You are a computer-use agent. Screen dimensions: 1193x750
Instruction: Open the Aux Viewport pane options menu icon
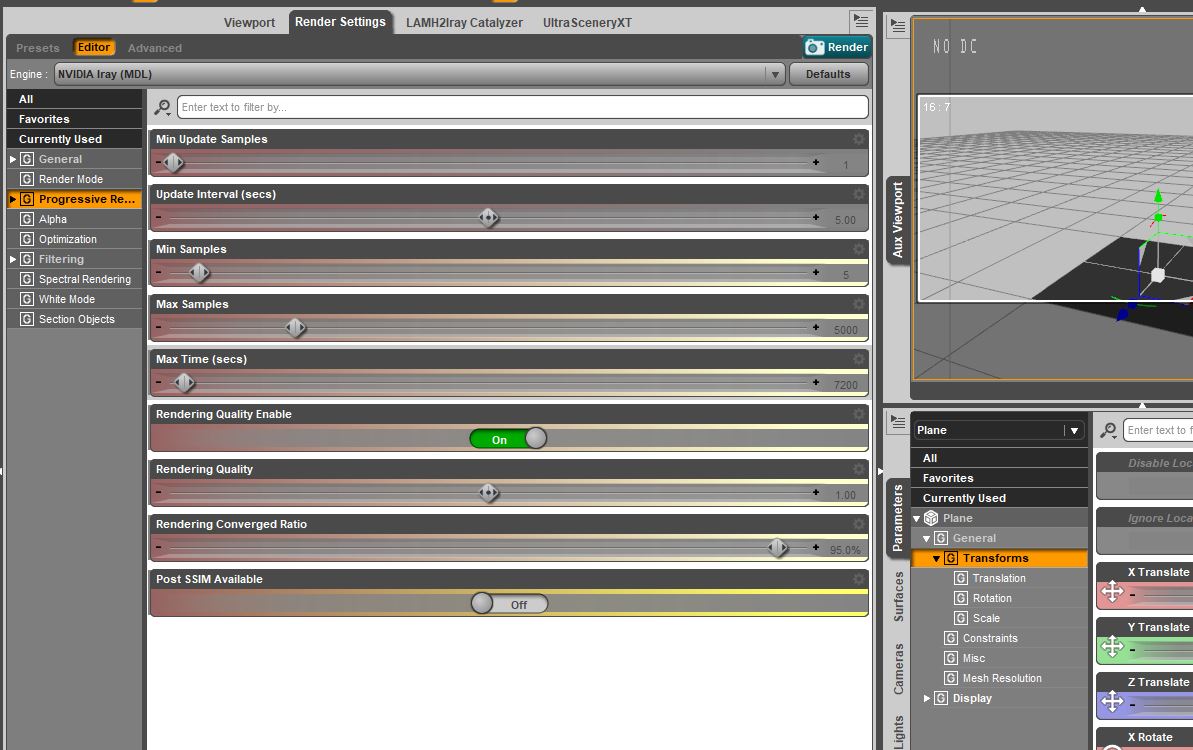898,26
